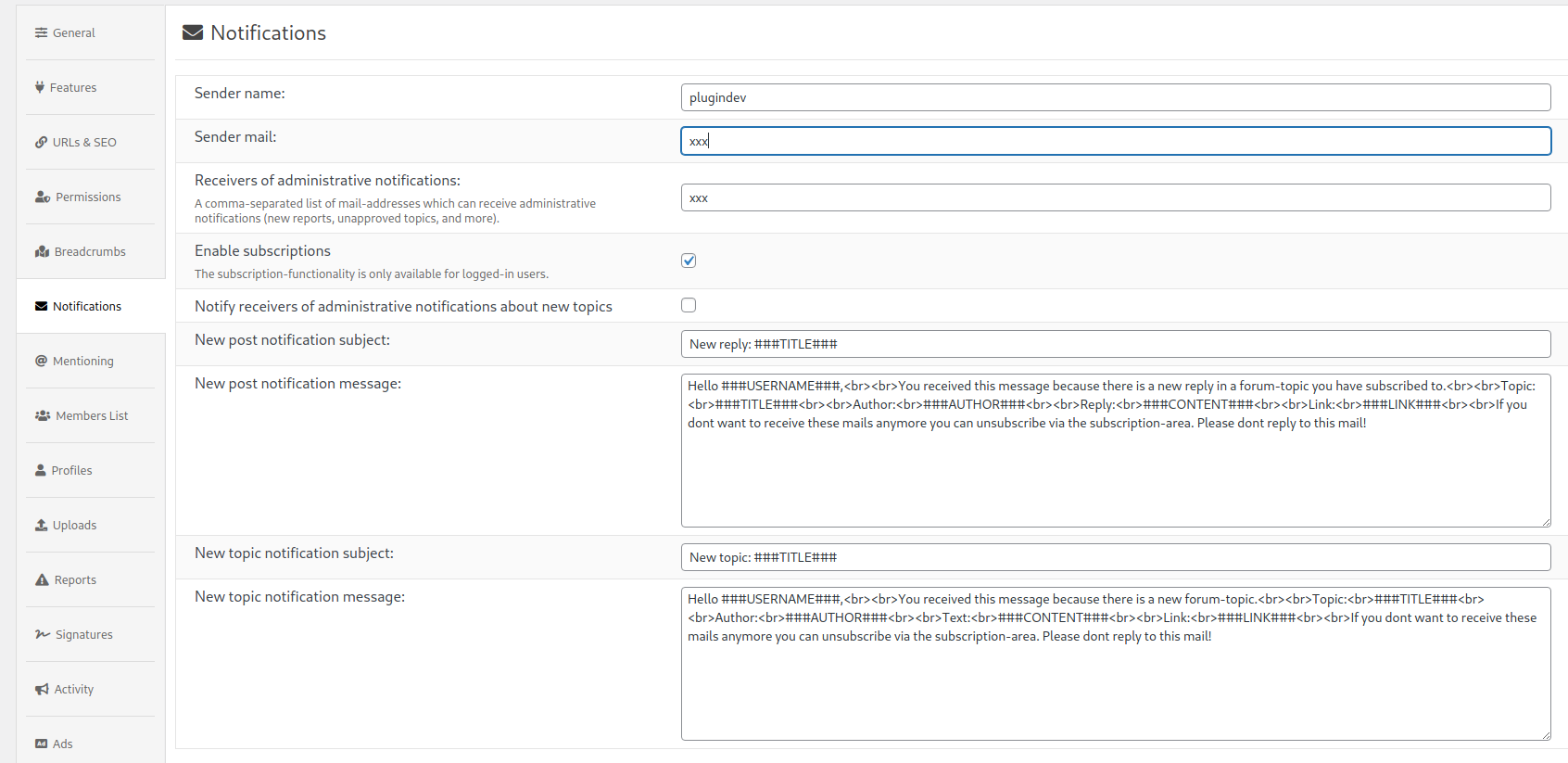The image size is (1568, 763).
Task: Open the Profiles tab
Action: click(91, 470)
